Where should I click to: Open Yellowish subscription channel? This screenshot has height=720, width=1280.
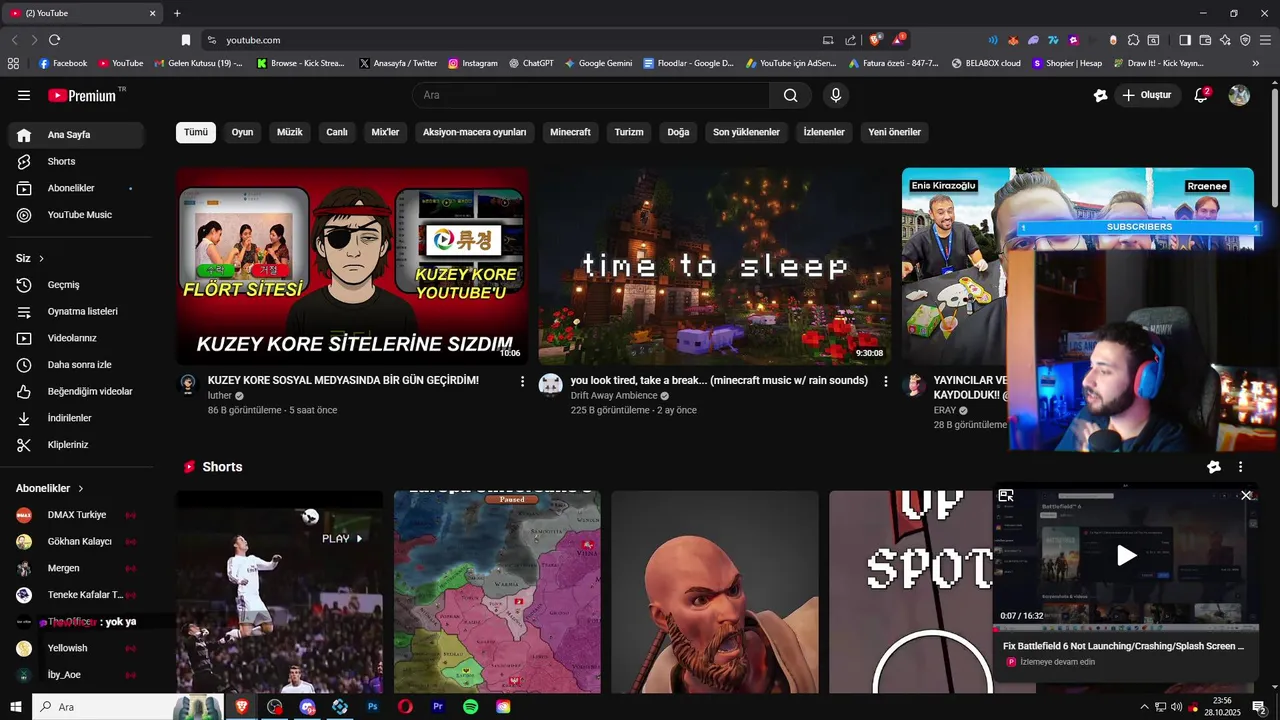76,648
